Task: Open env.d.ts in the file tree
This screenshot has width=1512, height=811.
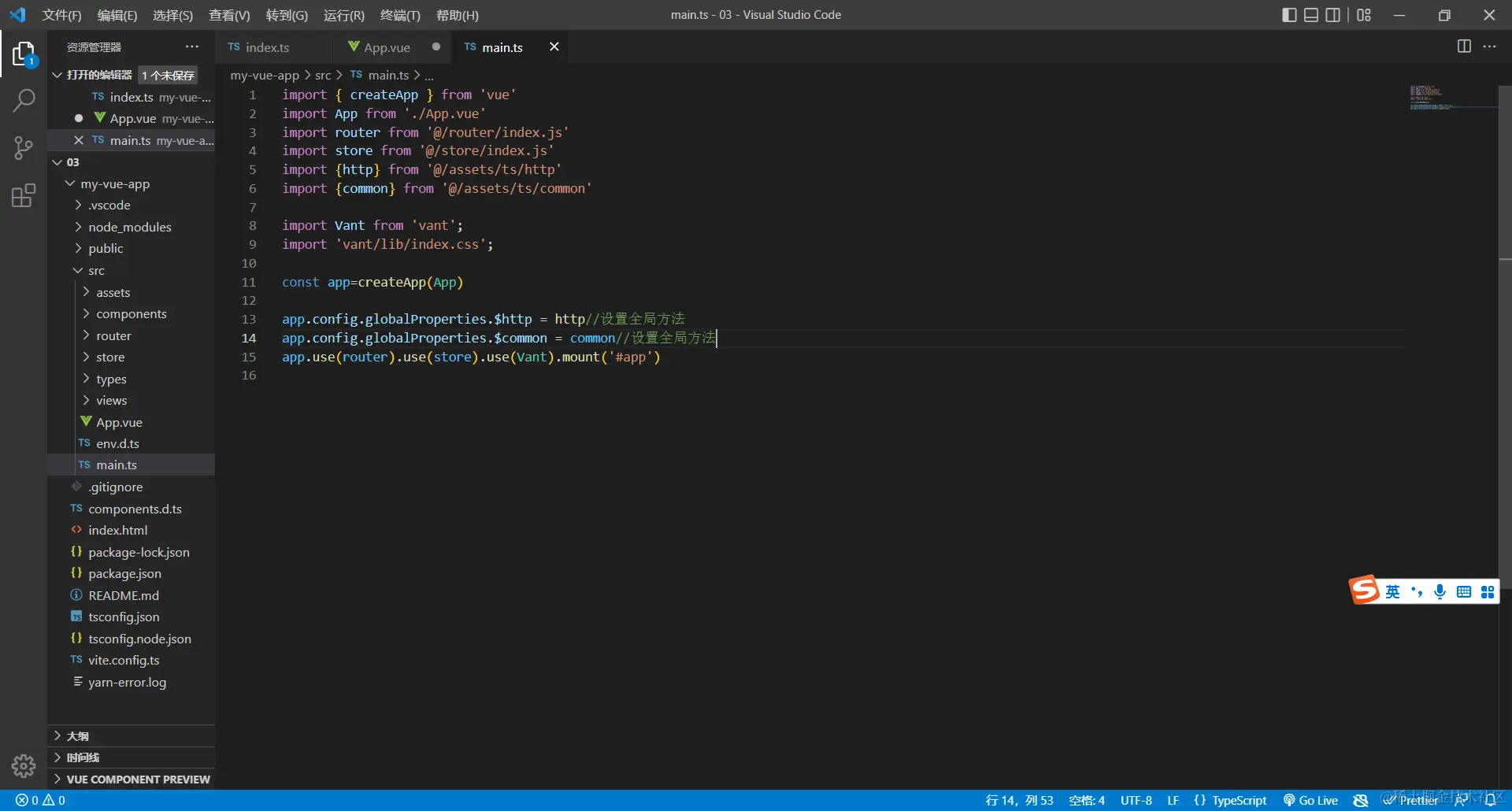Action: pos(131,443)
